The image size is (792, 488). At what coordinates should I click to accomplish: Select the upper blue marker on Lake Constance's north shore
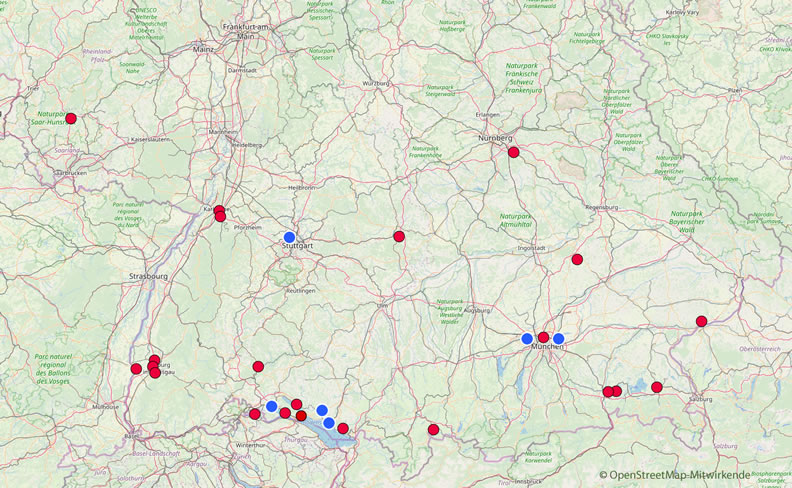pyautogui.click(x=322, y=410)
